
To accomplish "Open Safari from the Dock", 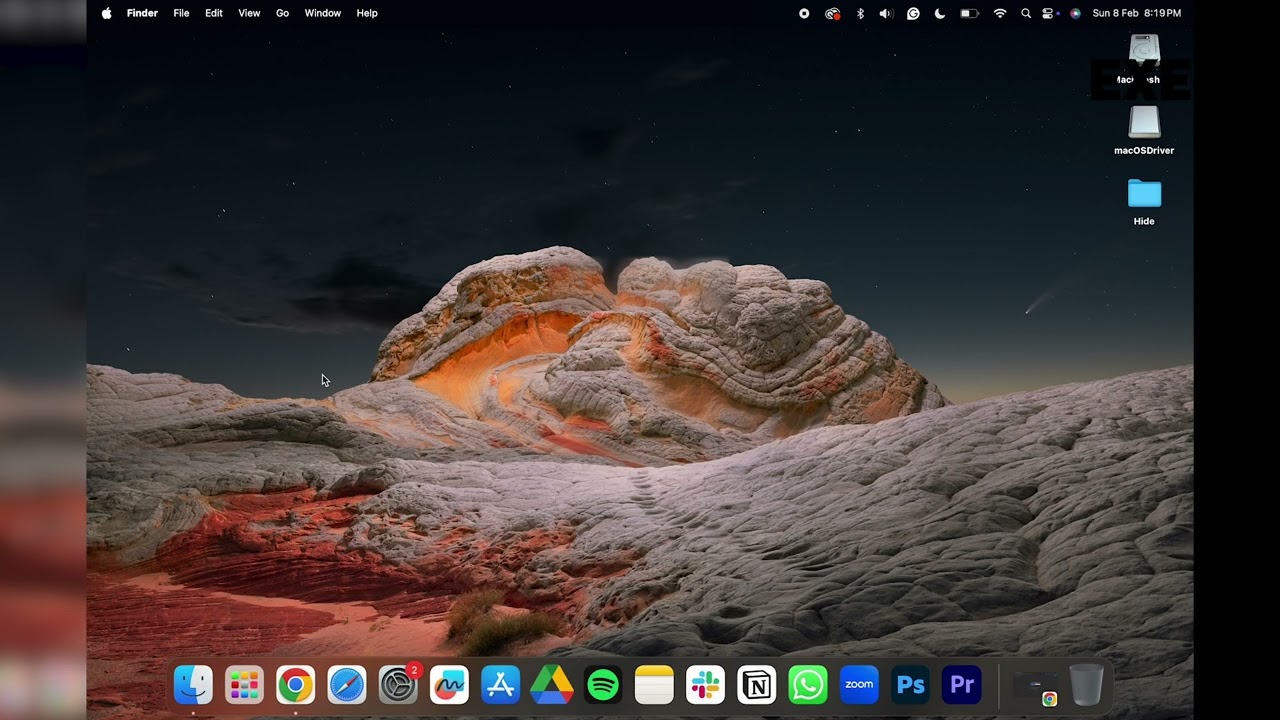I will tap(347, 685).
